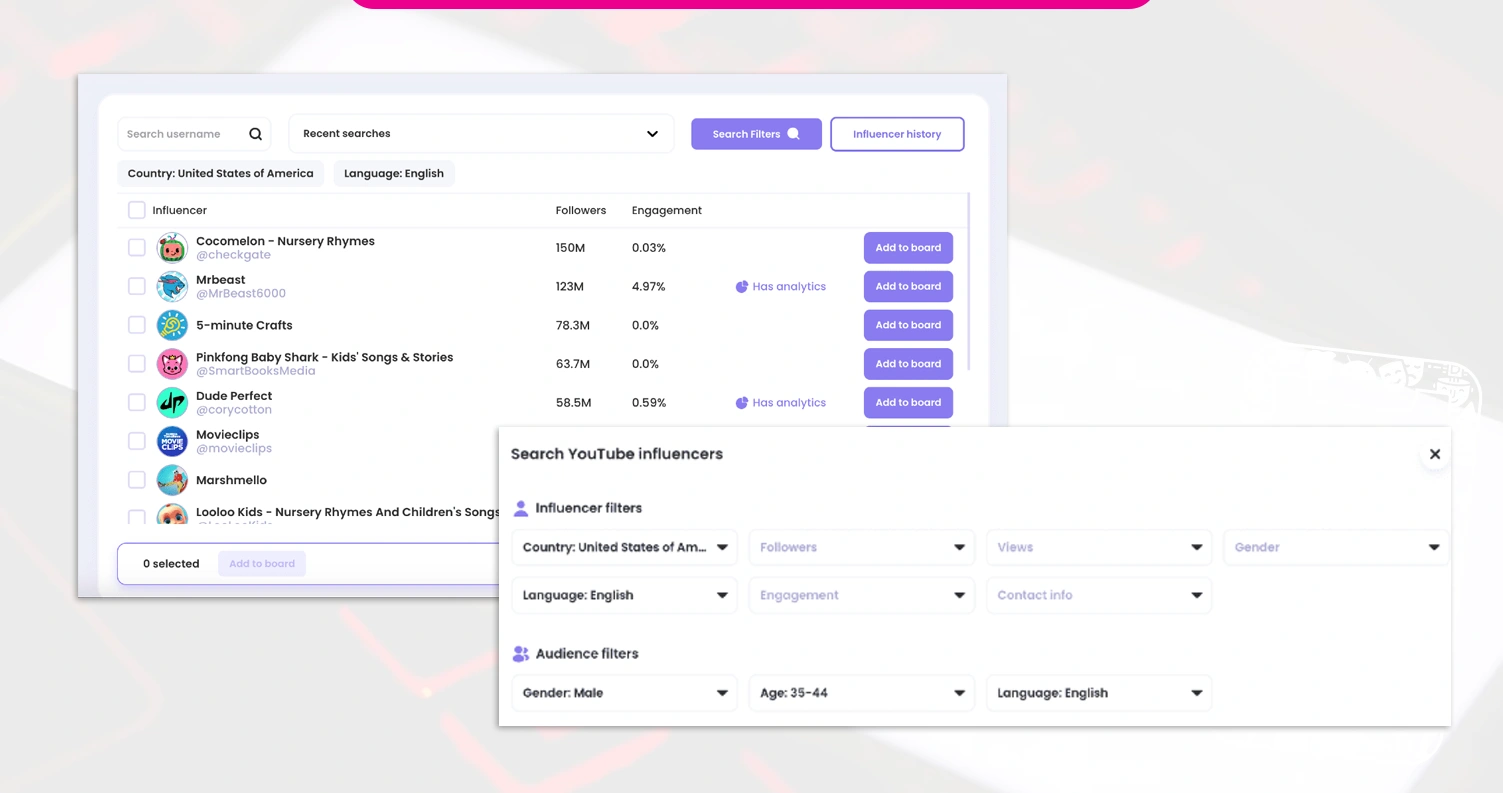Click the group icon next to Audience filters
The image size is (1503, 793).
[x=520, y=653]
